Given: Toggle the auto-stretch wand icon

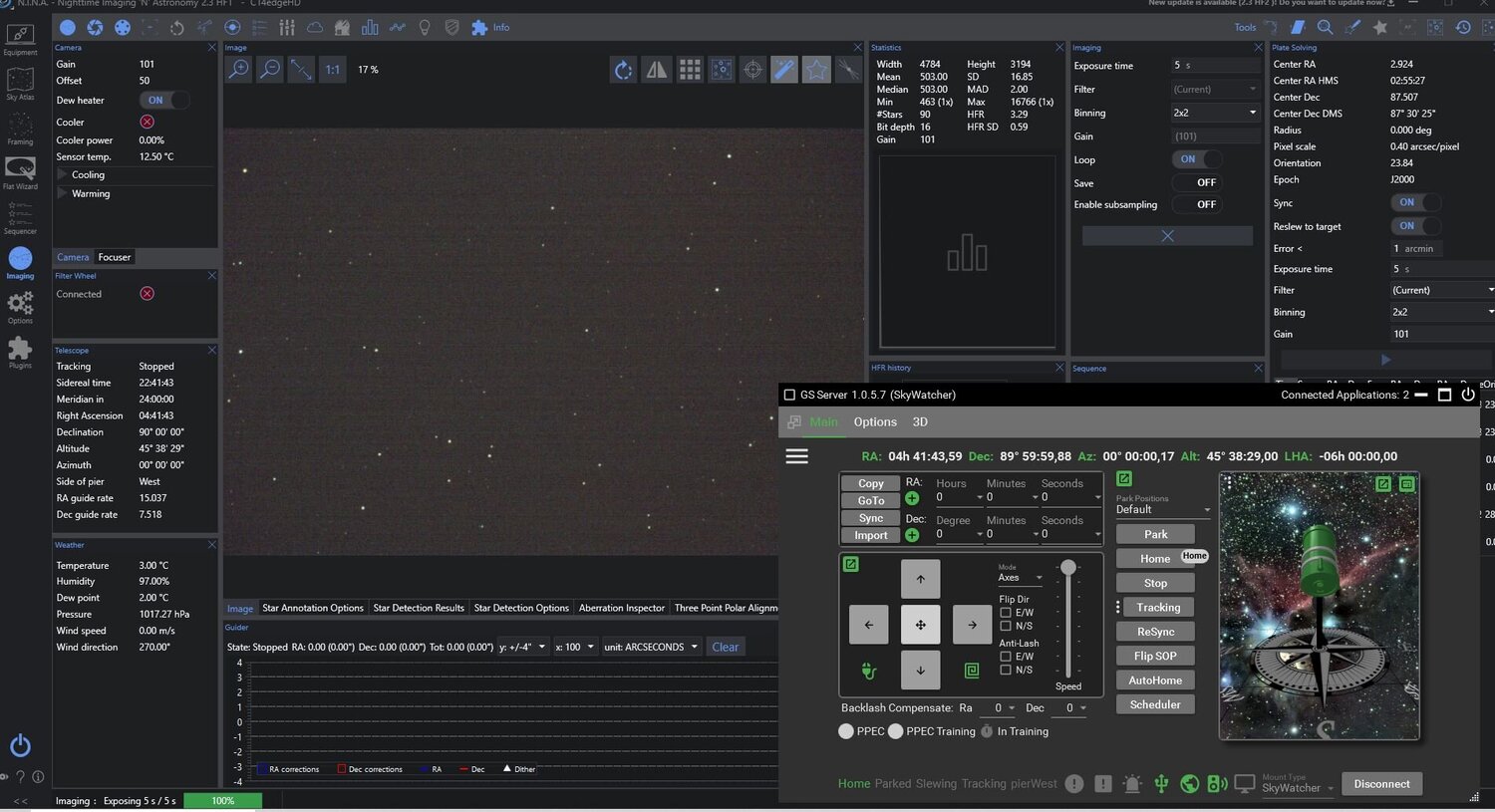Looking at the screenshot, I should click(x=784, y=70).
